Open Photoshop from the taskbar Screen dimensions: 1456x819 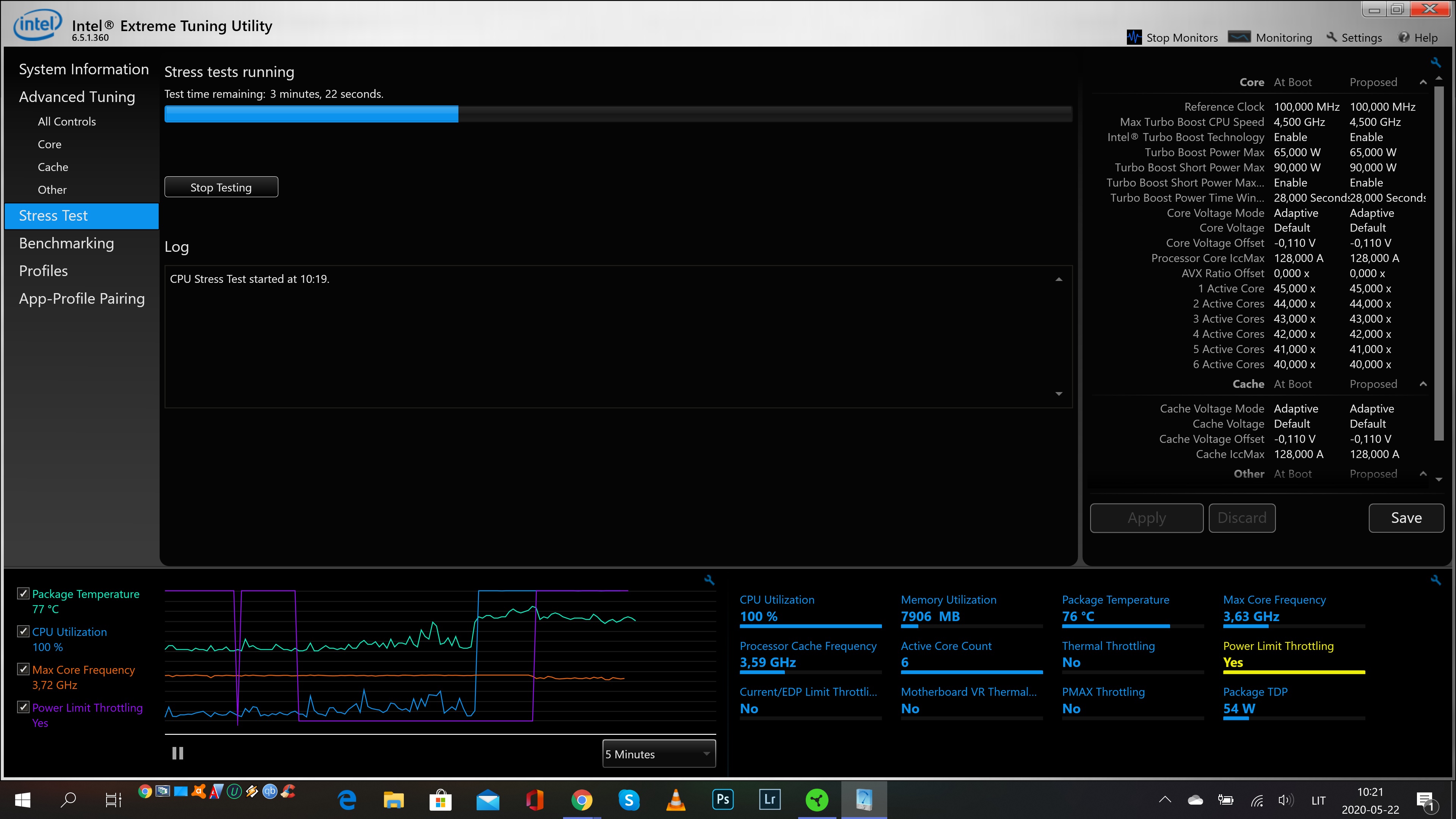(x=722, y=799)
